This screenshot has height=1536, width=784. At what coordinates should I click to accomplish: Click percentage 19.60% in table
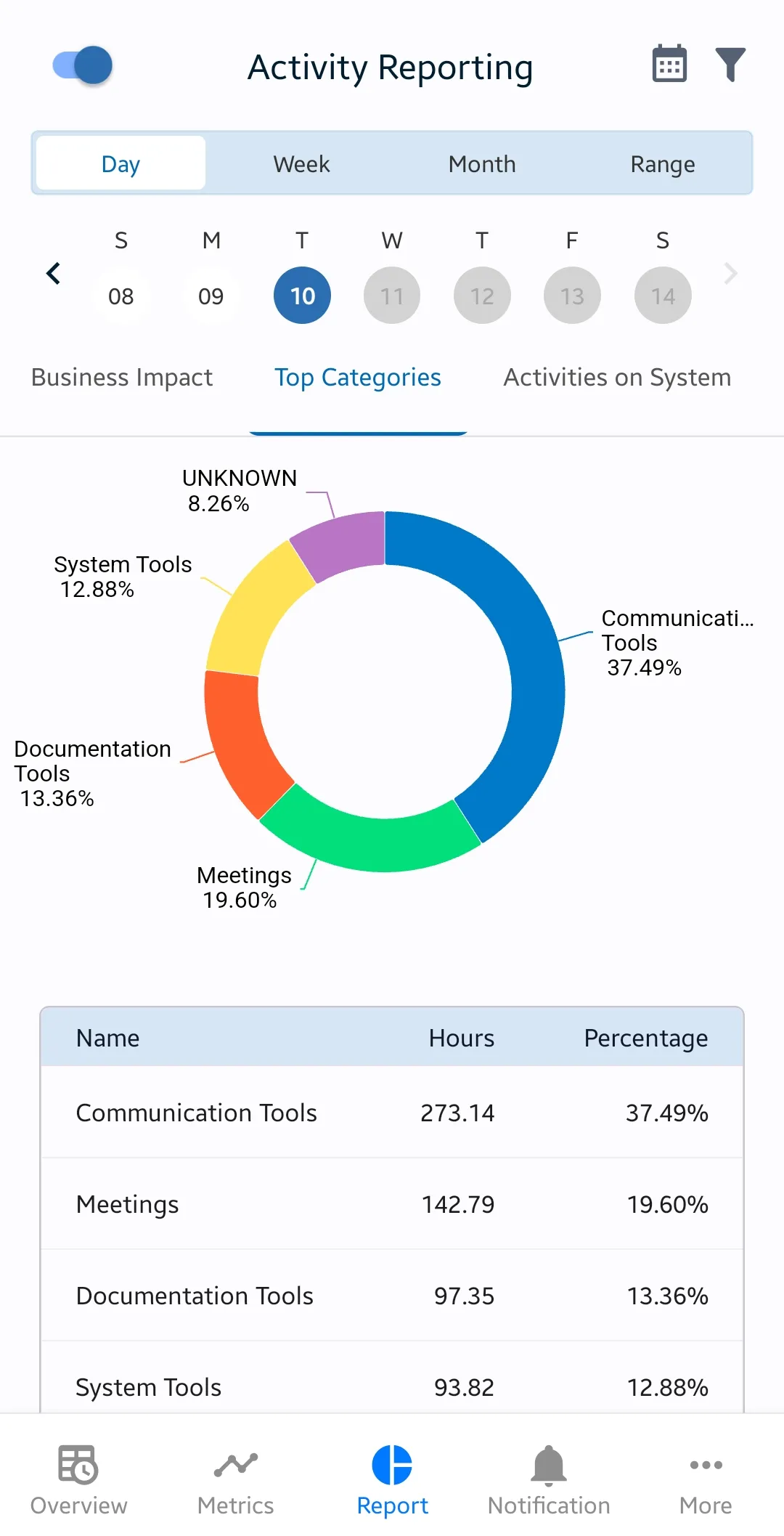pyautogui.click(x=668, y=1204)
